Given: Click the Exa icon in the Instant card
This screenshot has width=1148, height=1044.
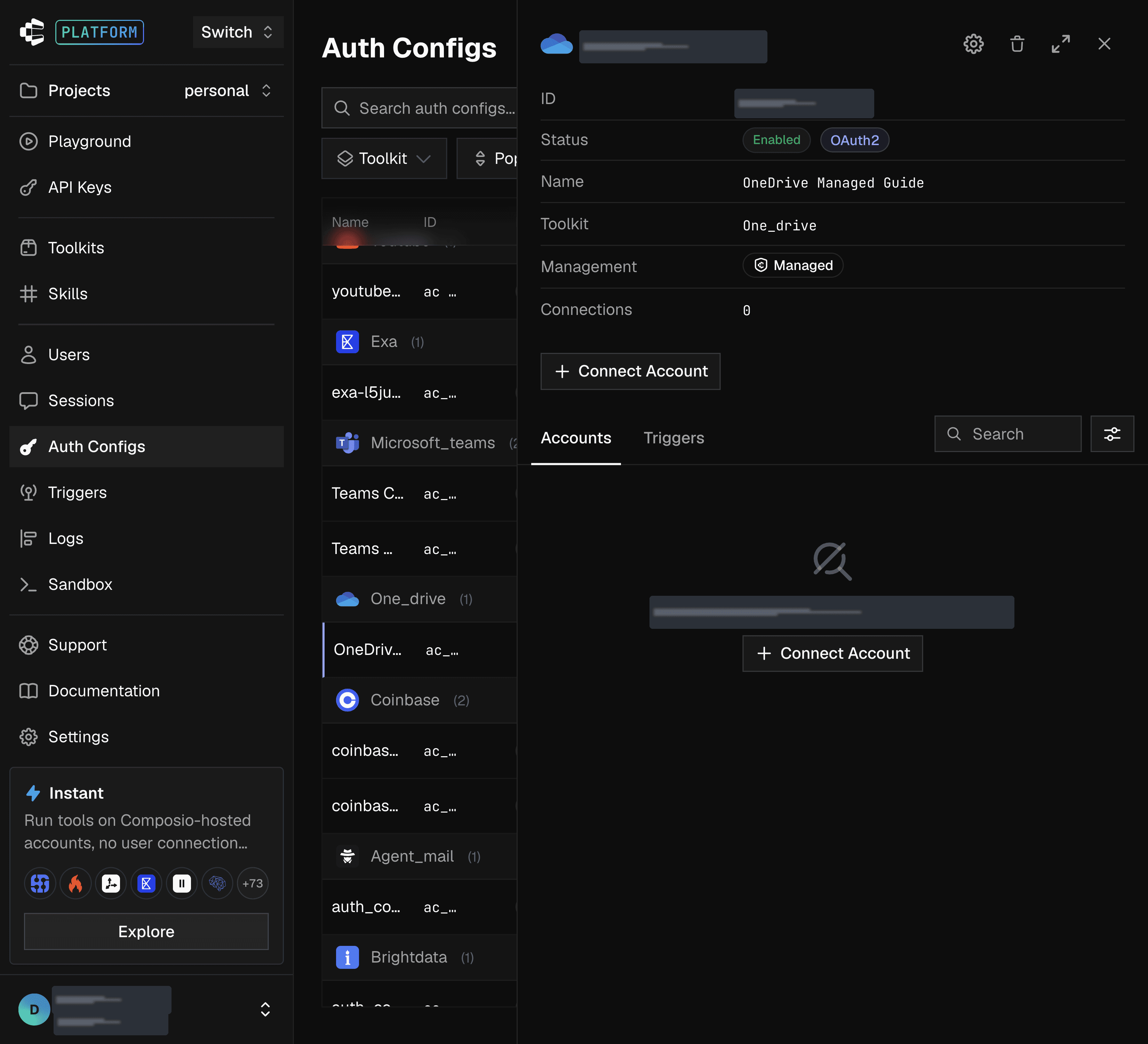Looking at the screenshot, I should [x=146, y=883].
